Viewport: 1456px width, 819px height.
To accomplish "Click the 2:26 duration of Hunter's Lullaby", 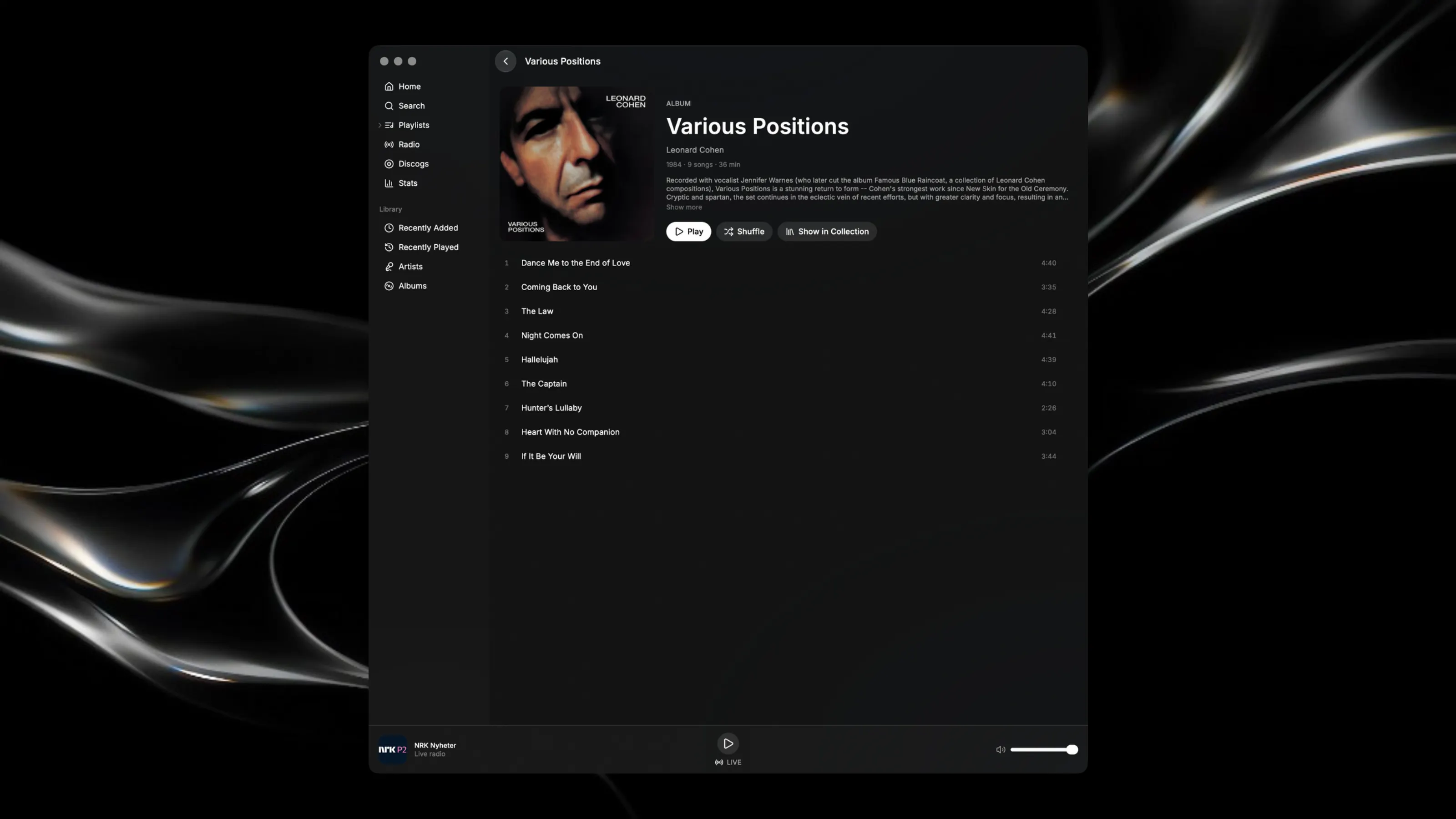I will click(1048, 408).
